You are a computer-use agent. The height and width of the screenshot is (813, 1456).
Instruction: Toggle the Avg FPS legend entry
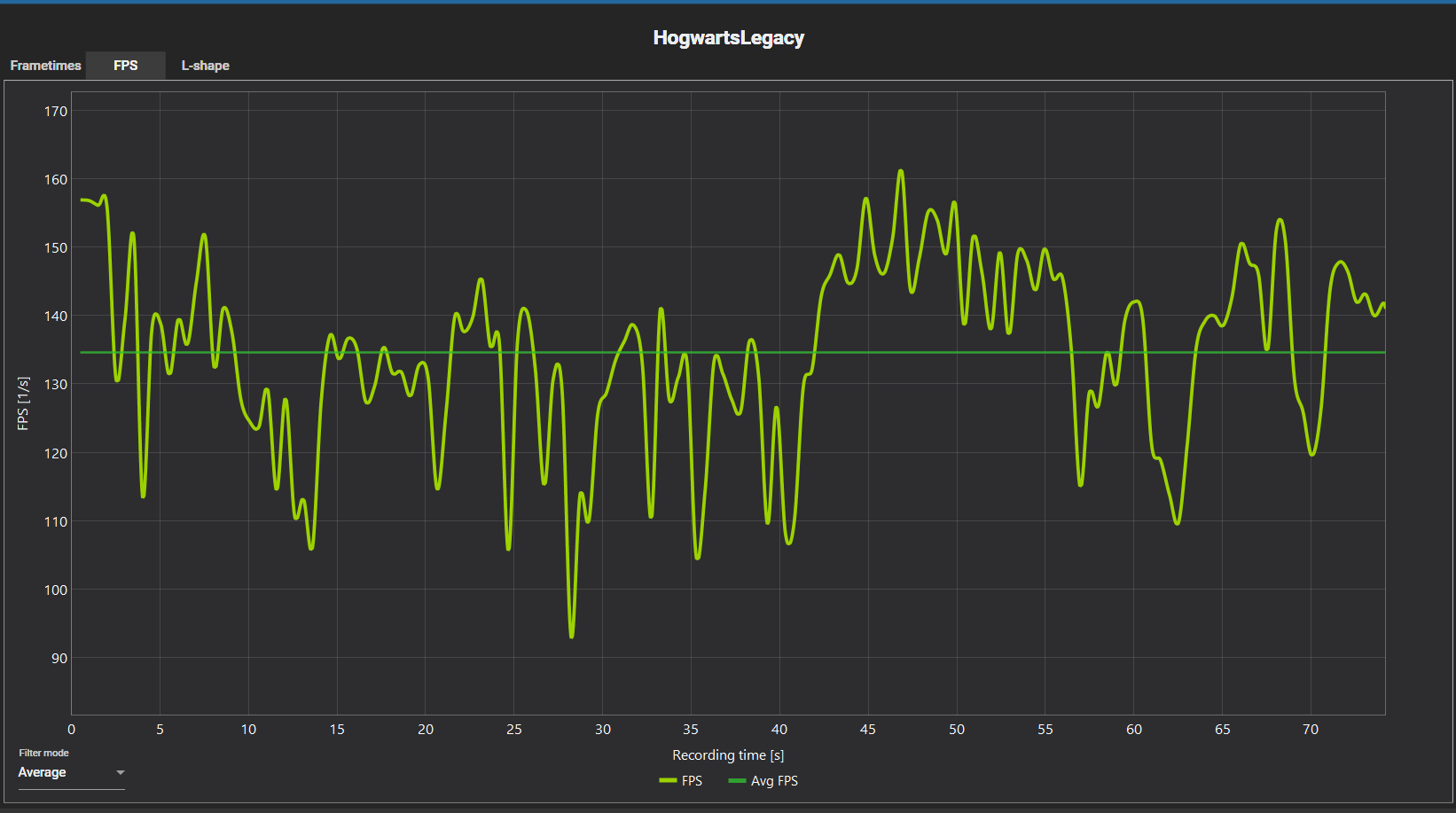coord(763,781)
